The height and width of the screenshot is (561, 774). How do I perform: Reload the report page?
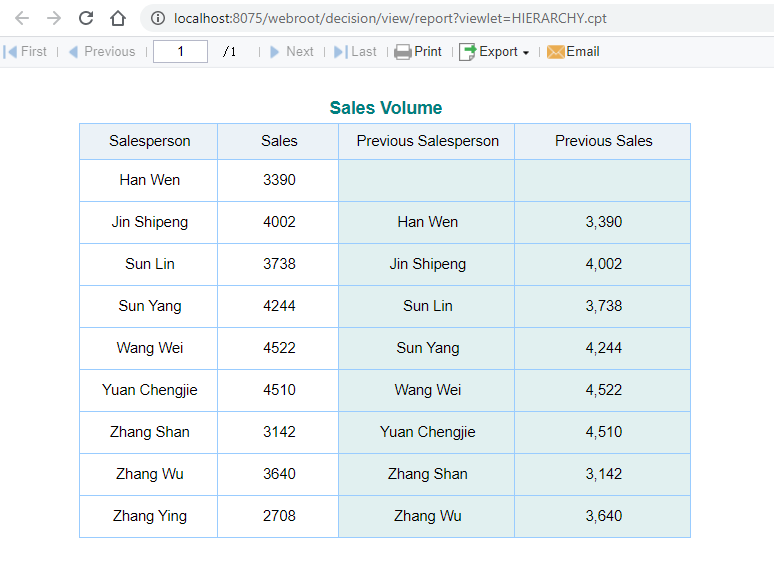coord(86,18)
